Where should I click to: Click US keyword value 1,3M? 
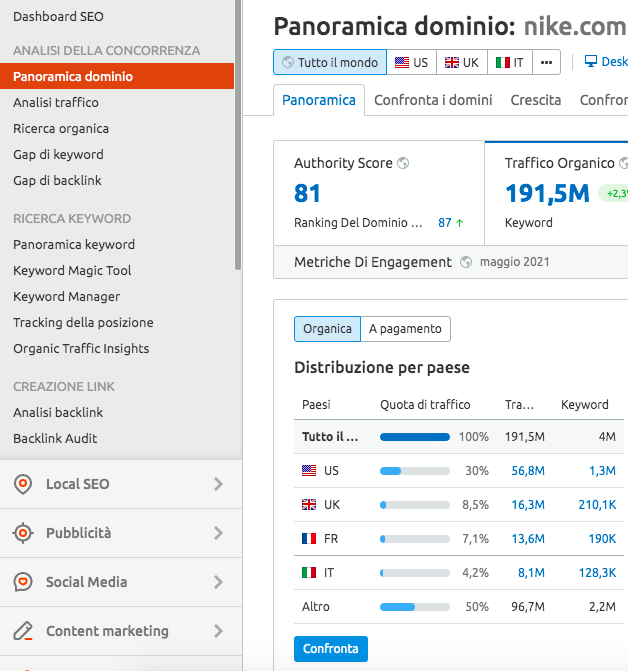point(602,471)
